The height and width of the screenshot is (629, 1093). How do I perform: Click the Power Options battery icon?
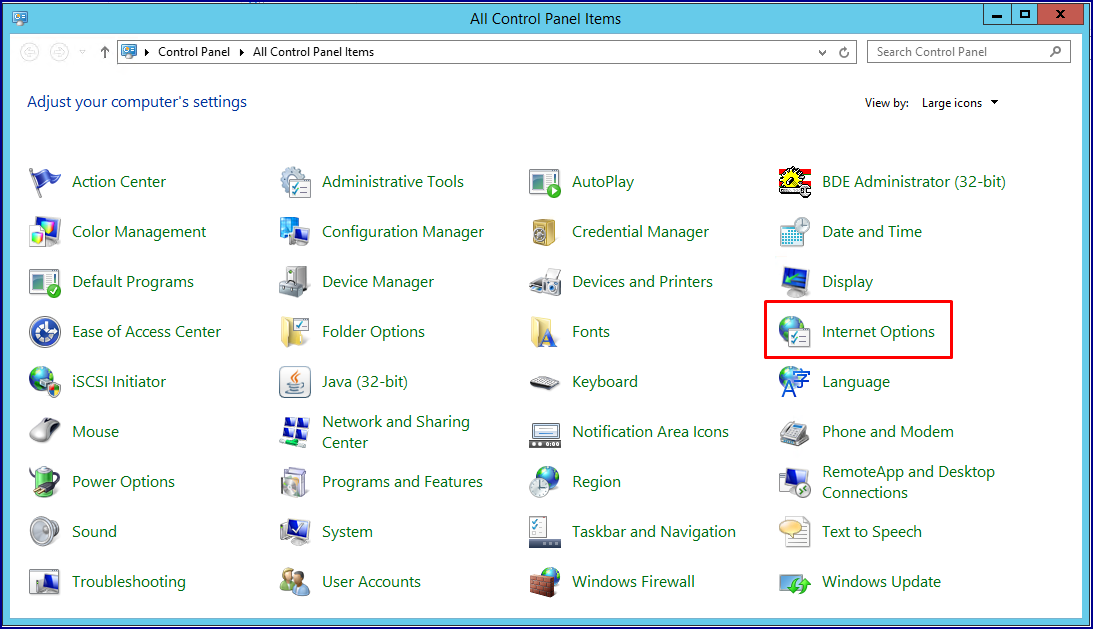pyautogui.click(x=45, y=482)
